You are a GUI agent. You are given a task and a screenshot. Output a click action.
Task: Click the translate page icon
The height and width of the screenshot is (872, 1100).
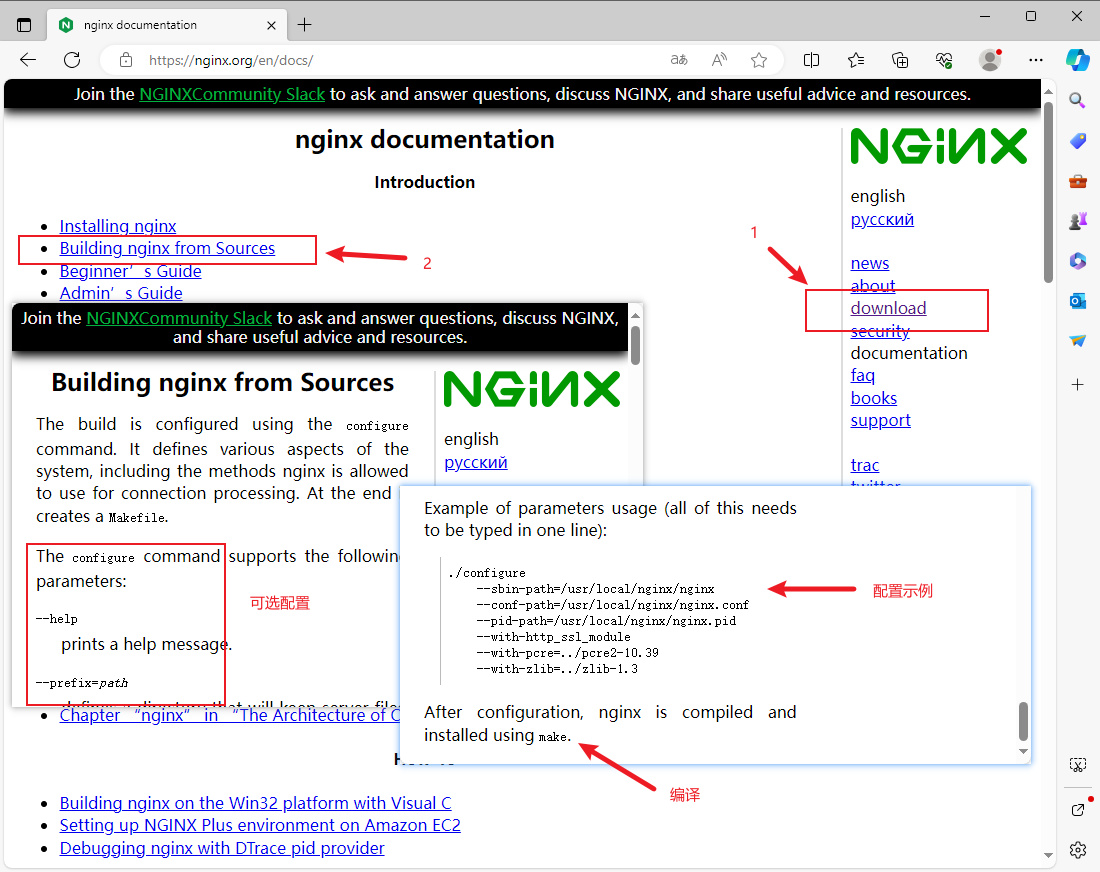coord(678,60)
